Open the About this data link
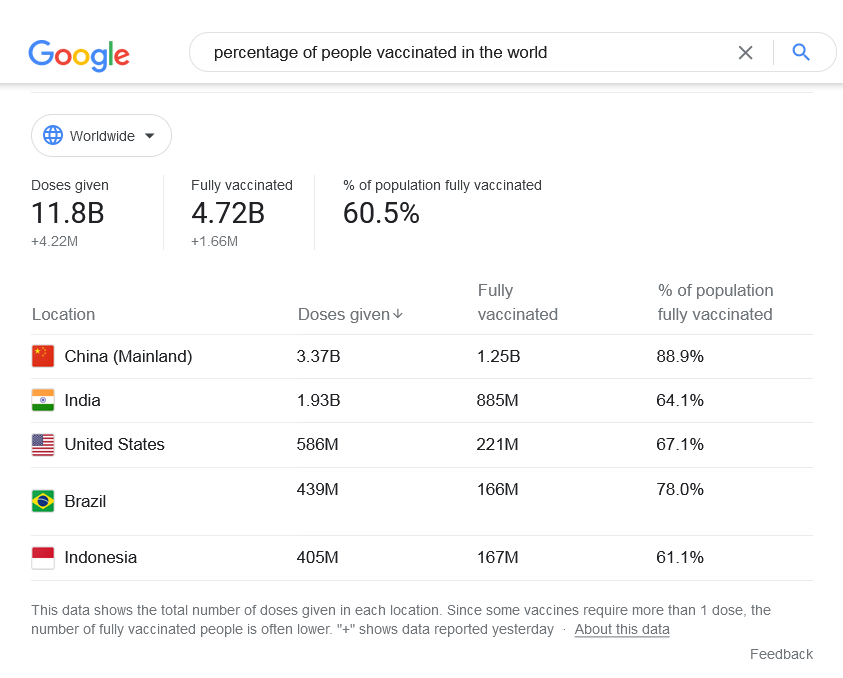The width and height of the screenshot is (843, 678). click(x=622, y=629)
